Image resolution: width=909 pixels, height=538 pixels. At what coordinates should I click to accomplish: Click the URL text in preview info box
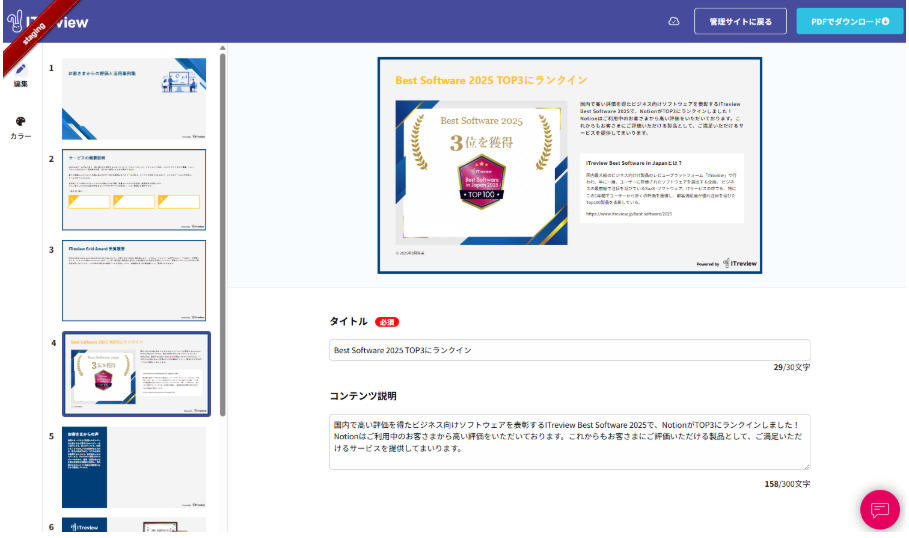629,214
